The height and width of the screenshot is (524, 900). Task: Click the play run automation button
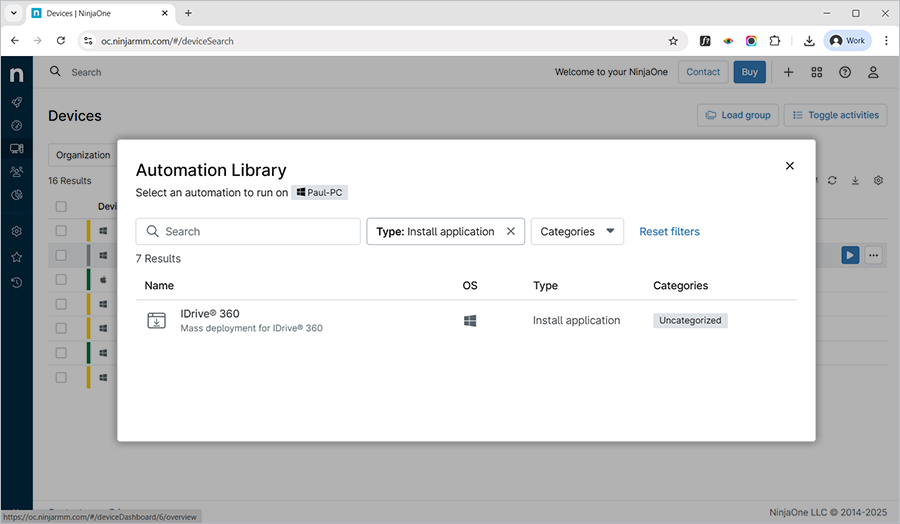point(849,255)
